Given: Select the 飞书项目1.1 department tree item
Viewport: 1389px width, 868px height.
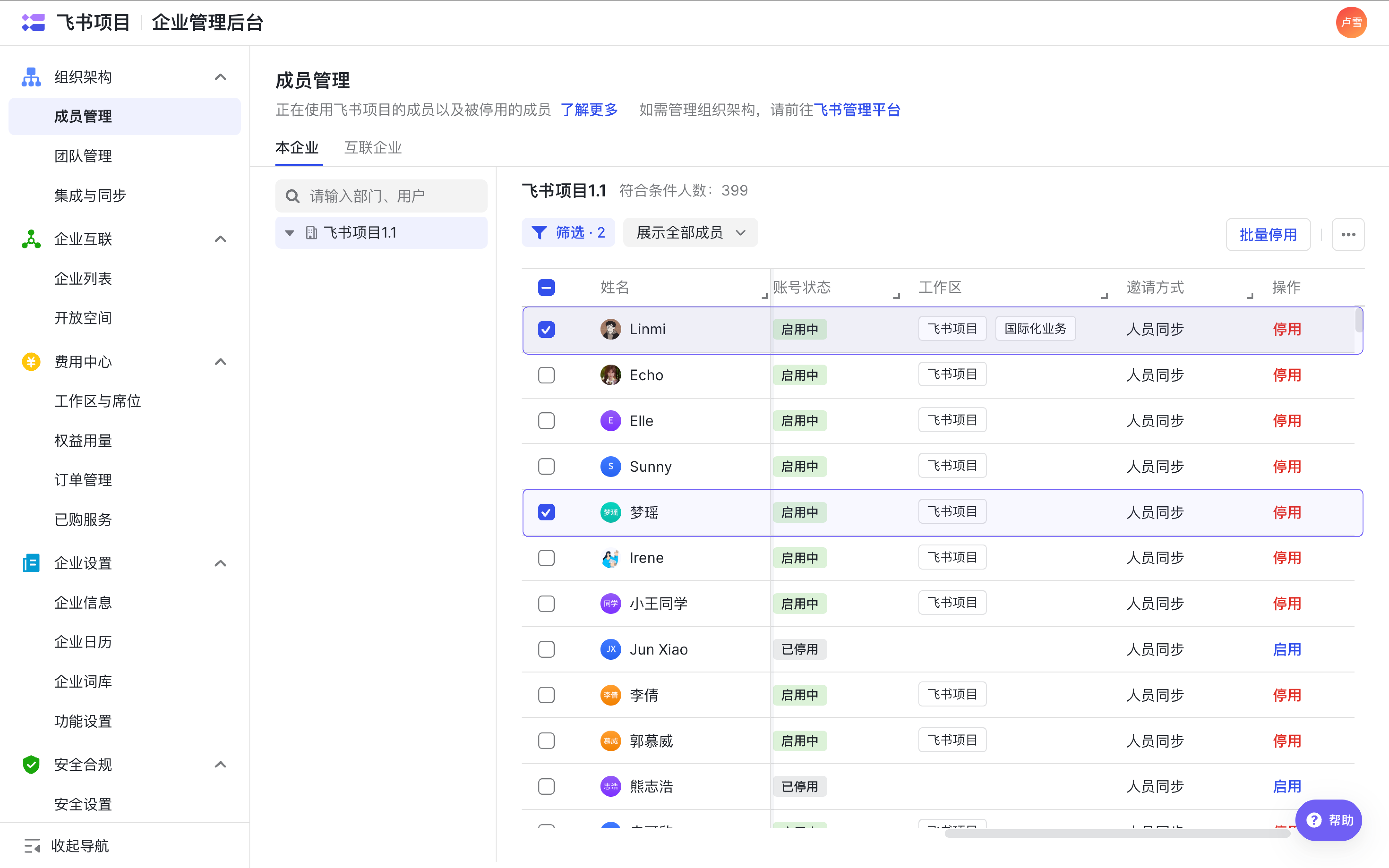Looking at the screenshot, I should (x=381, y=233).
